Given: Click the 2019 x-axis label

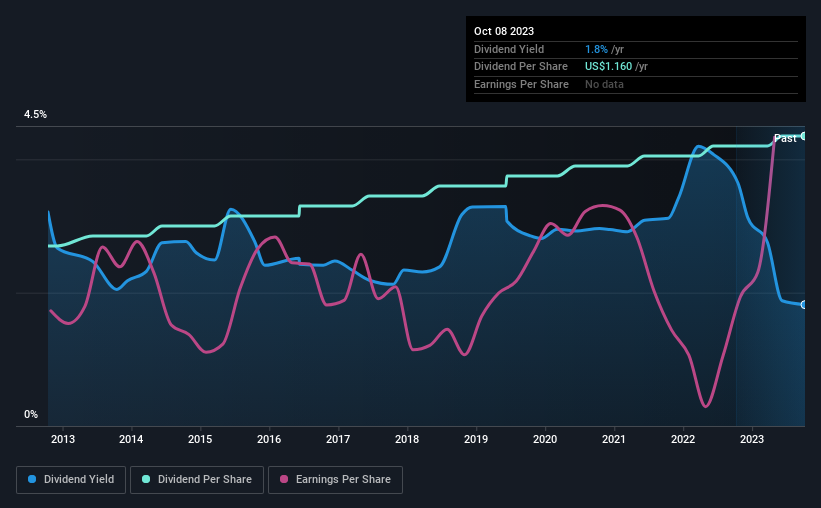Looking at the screenshot, I should pos(476,439).
